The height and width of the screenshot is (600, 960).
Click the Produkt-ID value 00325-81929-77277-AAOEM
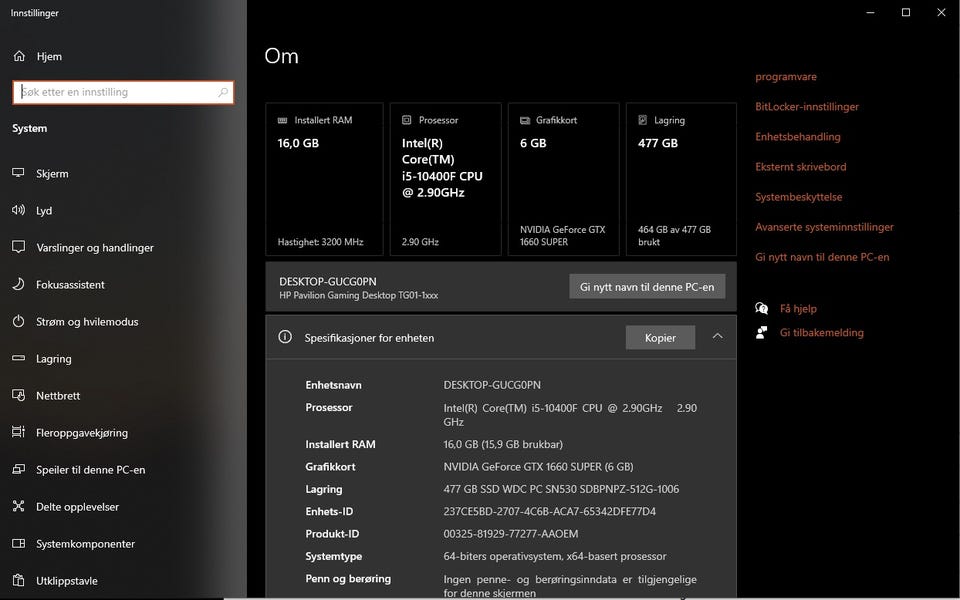click(x=511, y=534)
